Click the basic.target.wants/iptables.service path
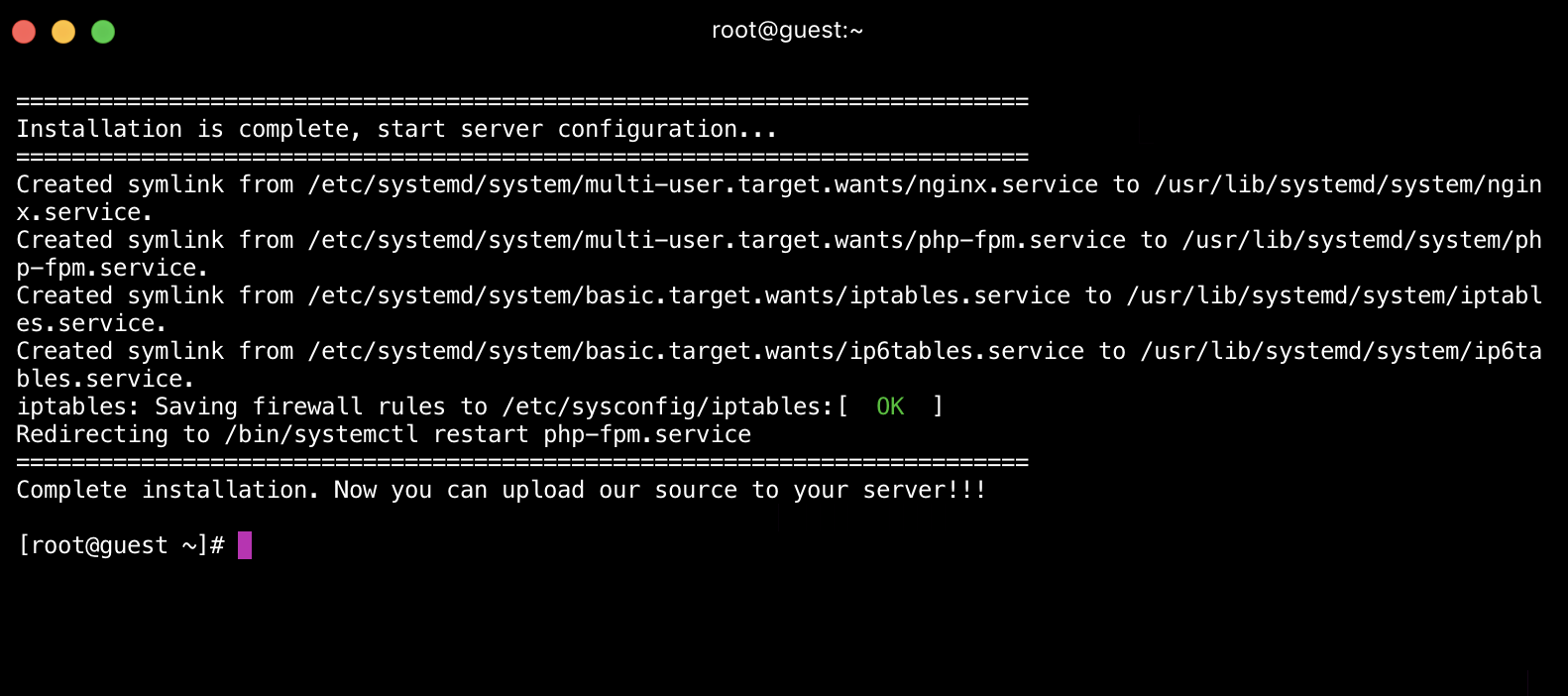The height and width of the screenshot is (696, 1568). point(689,295)
